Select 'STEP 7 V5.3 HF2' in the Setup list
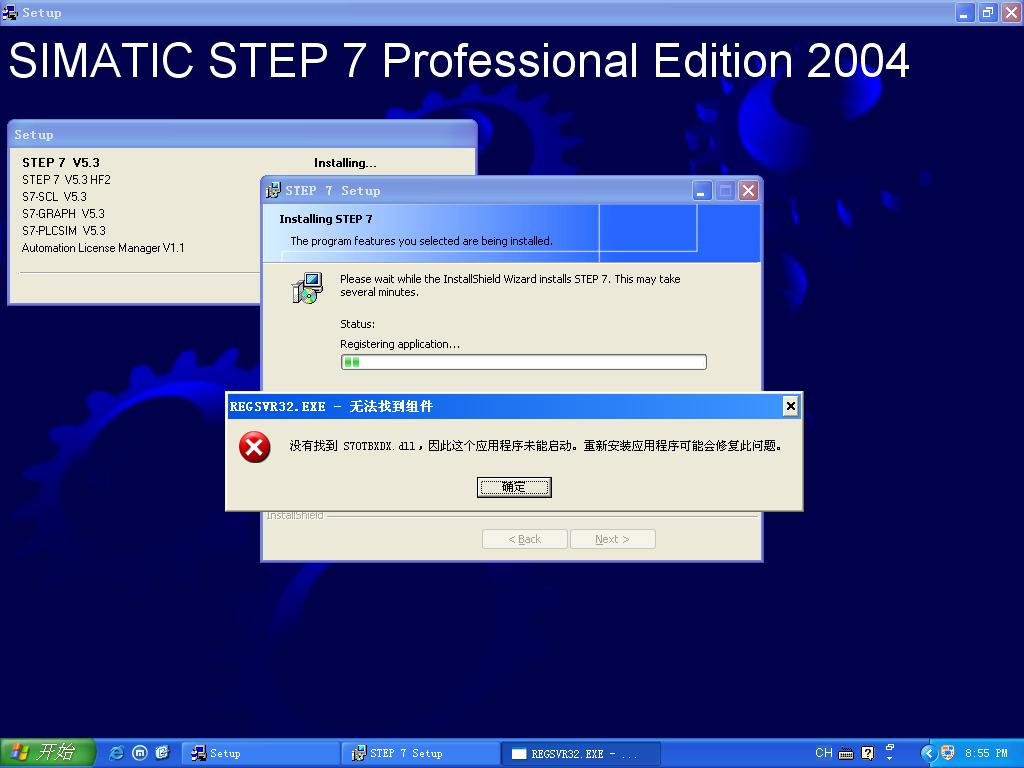The image size is (1024, 768). [67, 180]
